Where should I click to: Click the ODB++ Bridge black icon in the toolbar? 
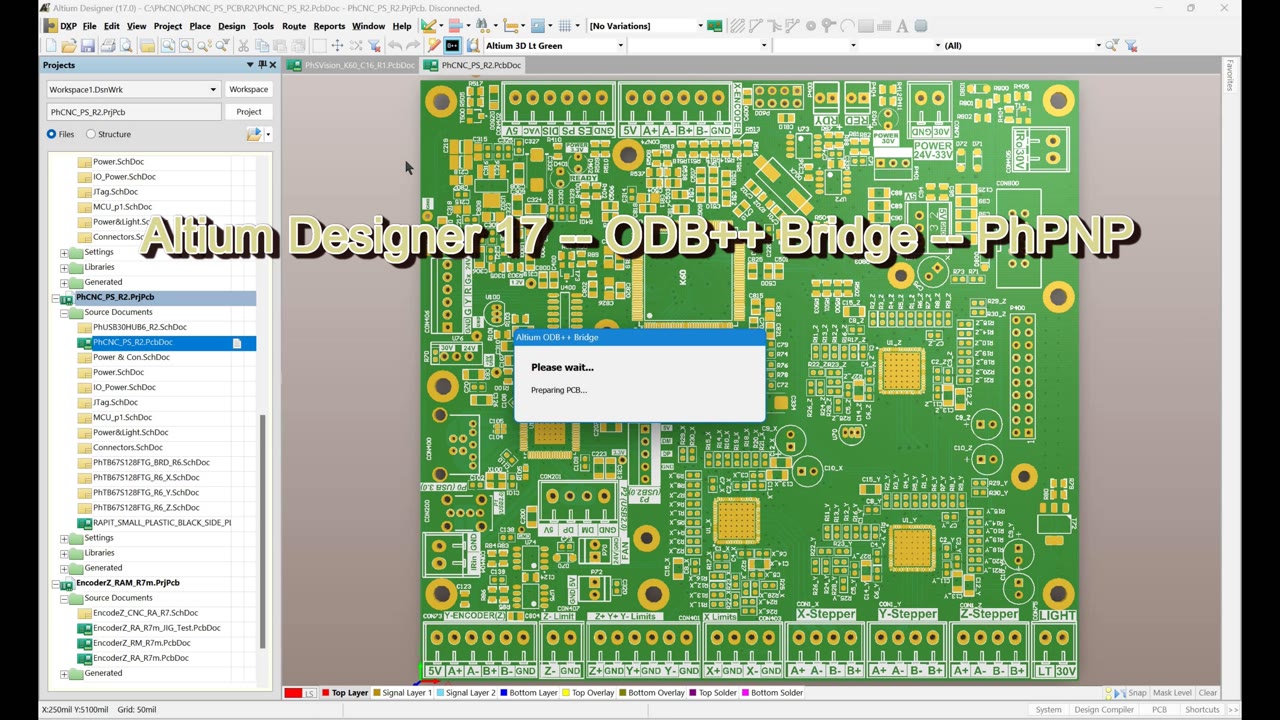(452, 46)
